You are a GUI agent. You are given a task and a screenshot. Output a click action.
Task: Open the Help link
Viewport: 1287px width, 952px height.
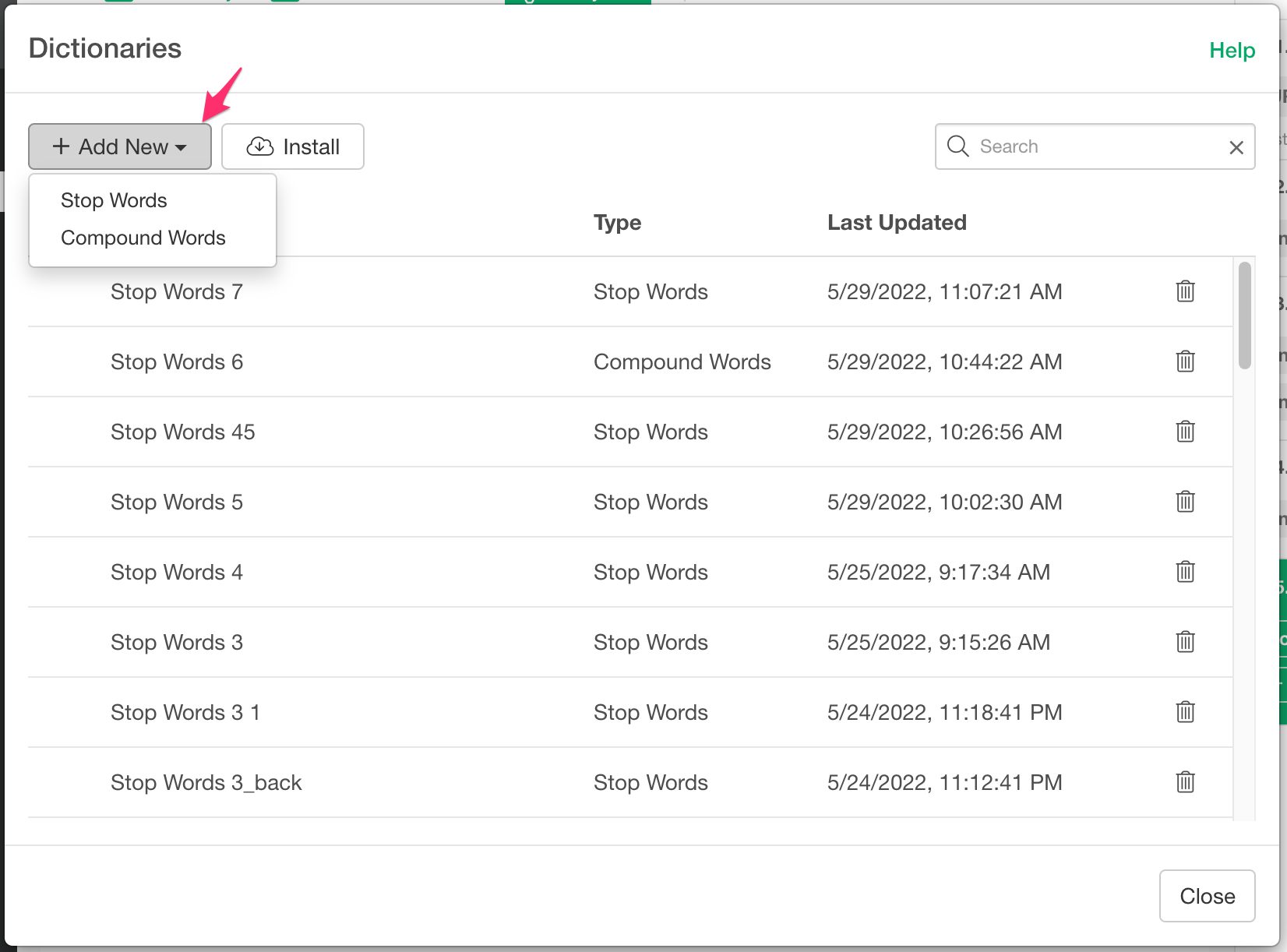(1232, 51)
